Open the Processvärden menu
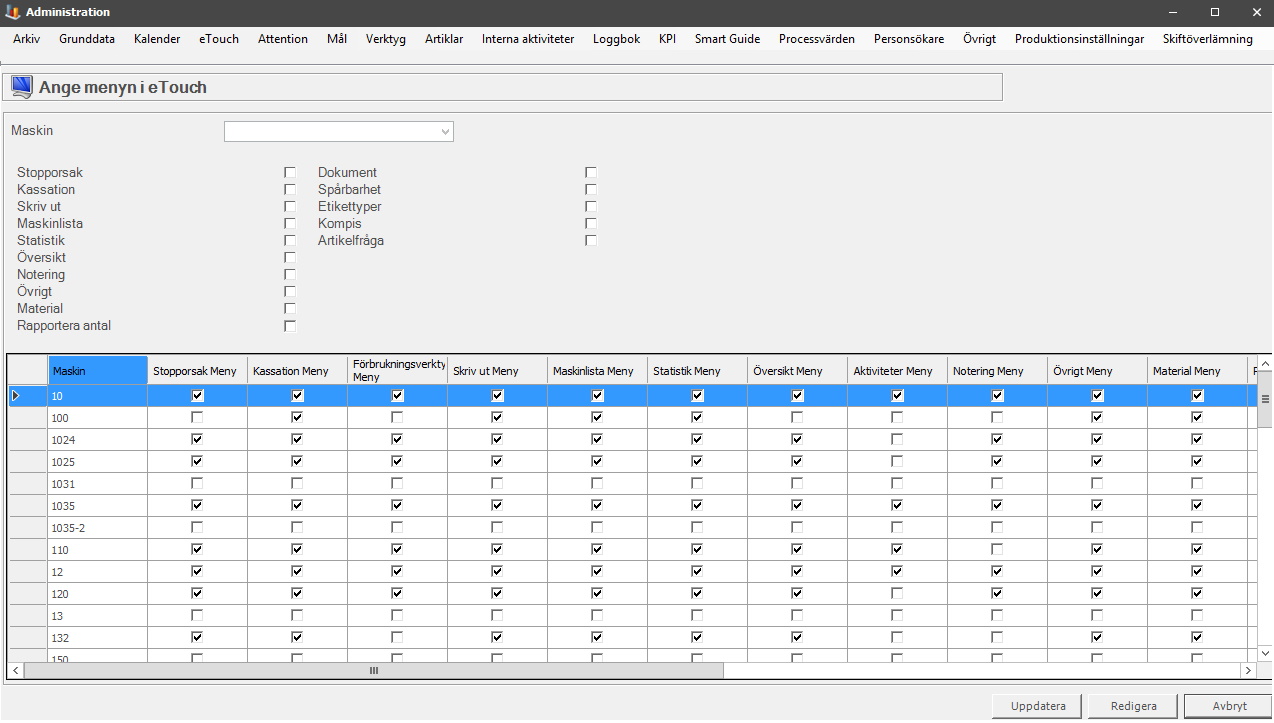The width and height of the screenshot is (1274, 723). 817,39
